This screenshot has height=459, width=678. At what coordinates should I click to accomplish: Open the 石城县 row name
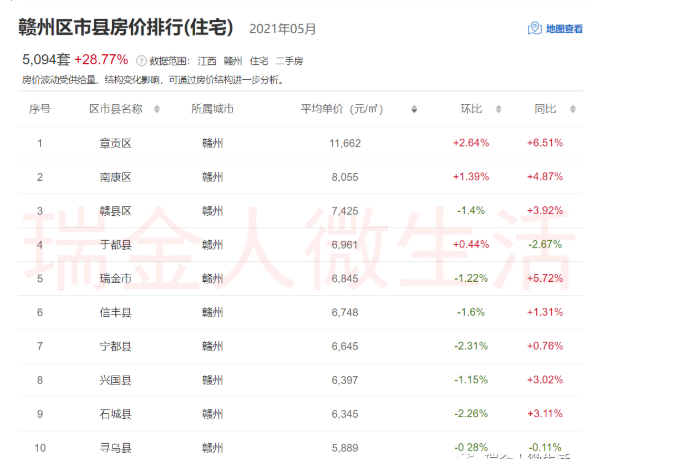click(115, 414)
